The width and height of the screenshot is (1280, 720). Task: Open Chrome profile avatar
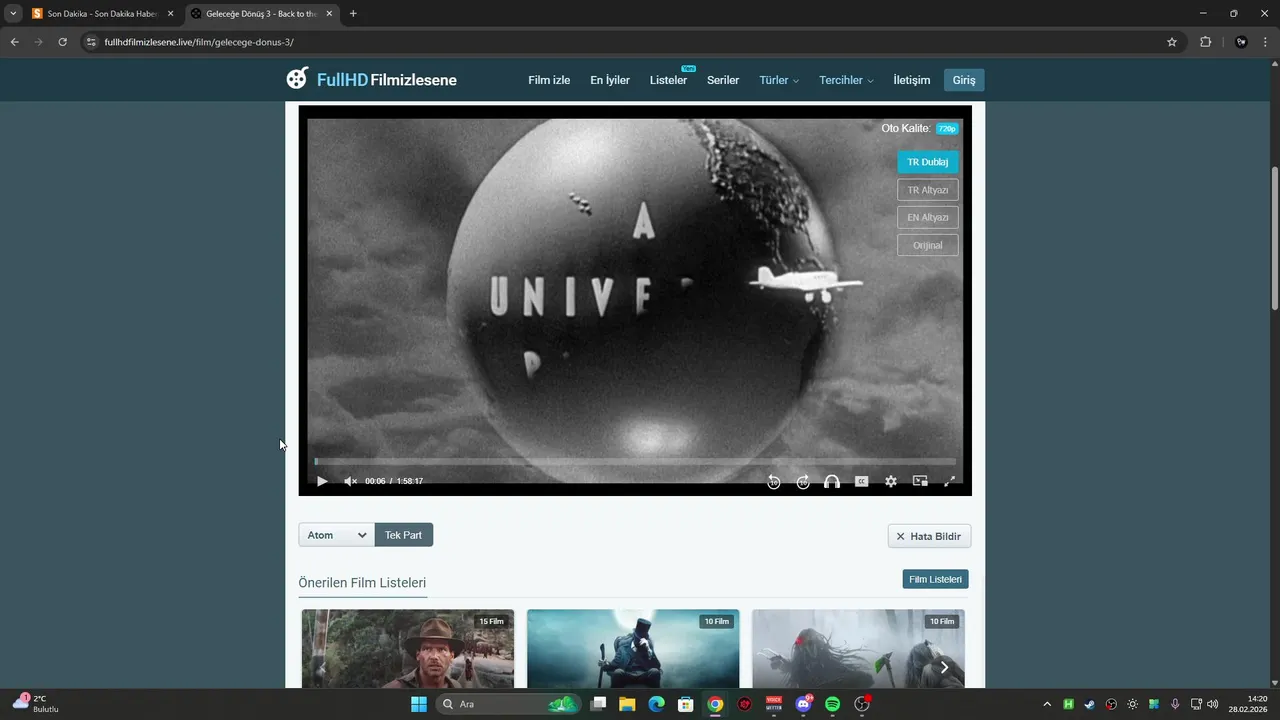tap(1241, 42)
